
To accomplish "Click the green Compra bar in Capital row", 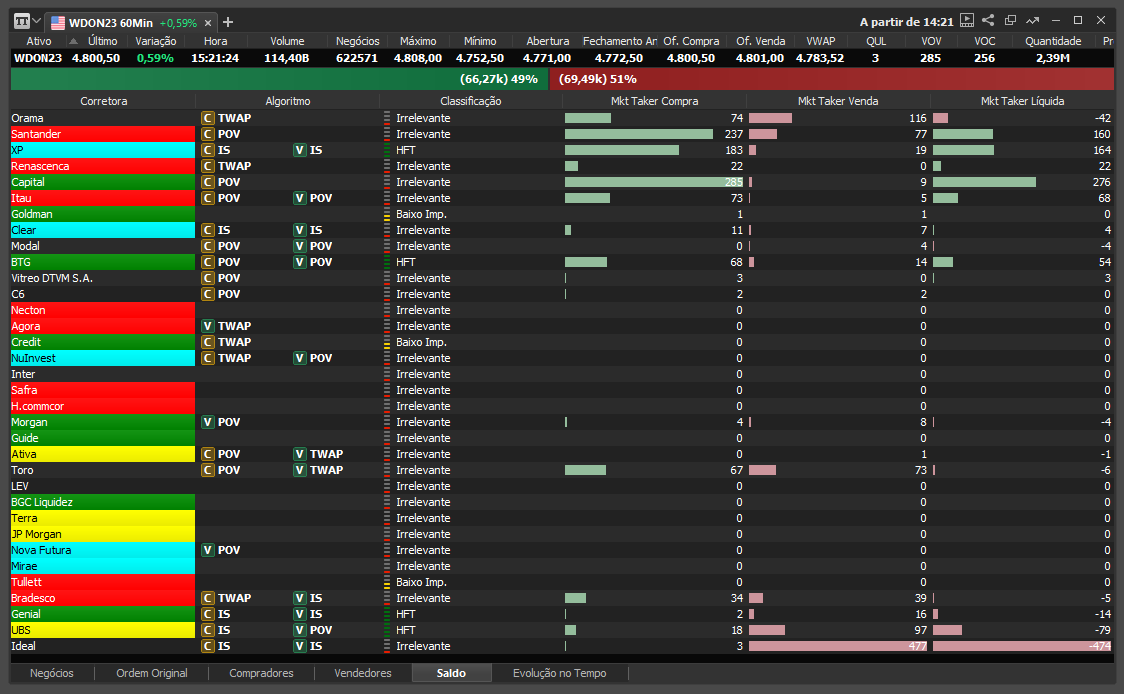I will 654,182.
